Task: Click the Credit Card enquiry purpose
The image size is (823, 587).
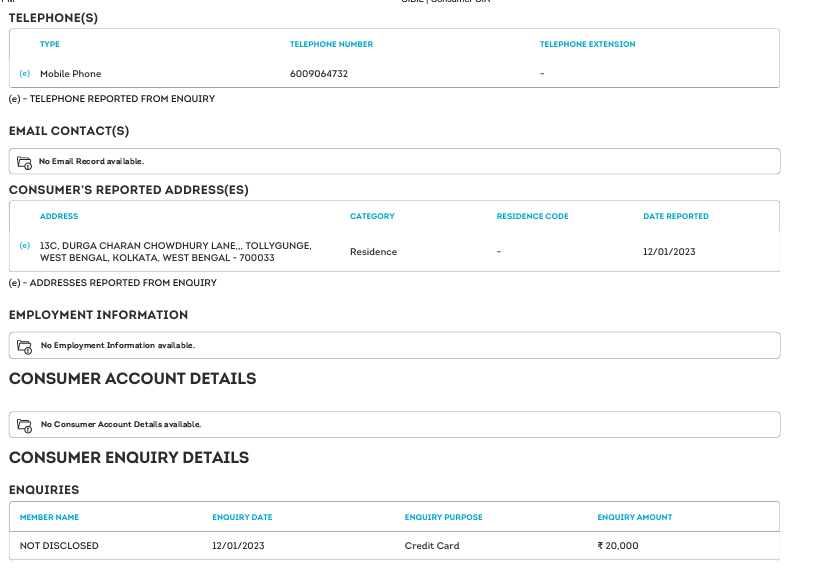Action: point(432,546)
